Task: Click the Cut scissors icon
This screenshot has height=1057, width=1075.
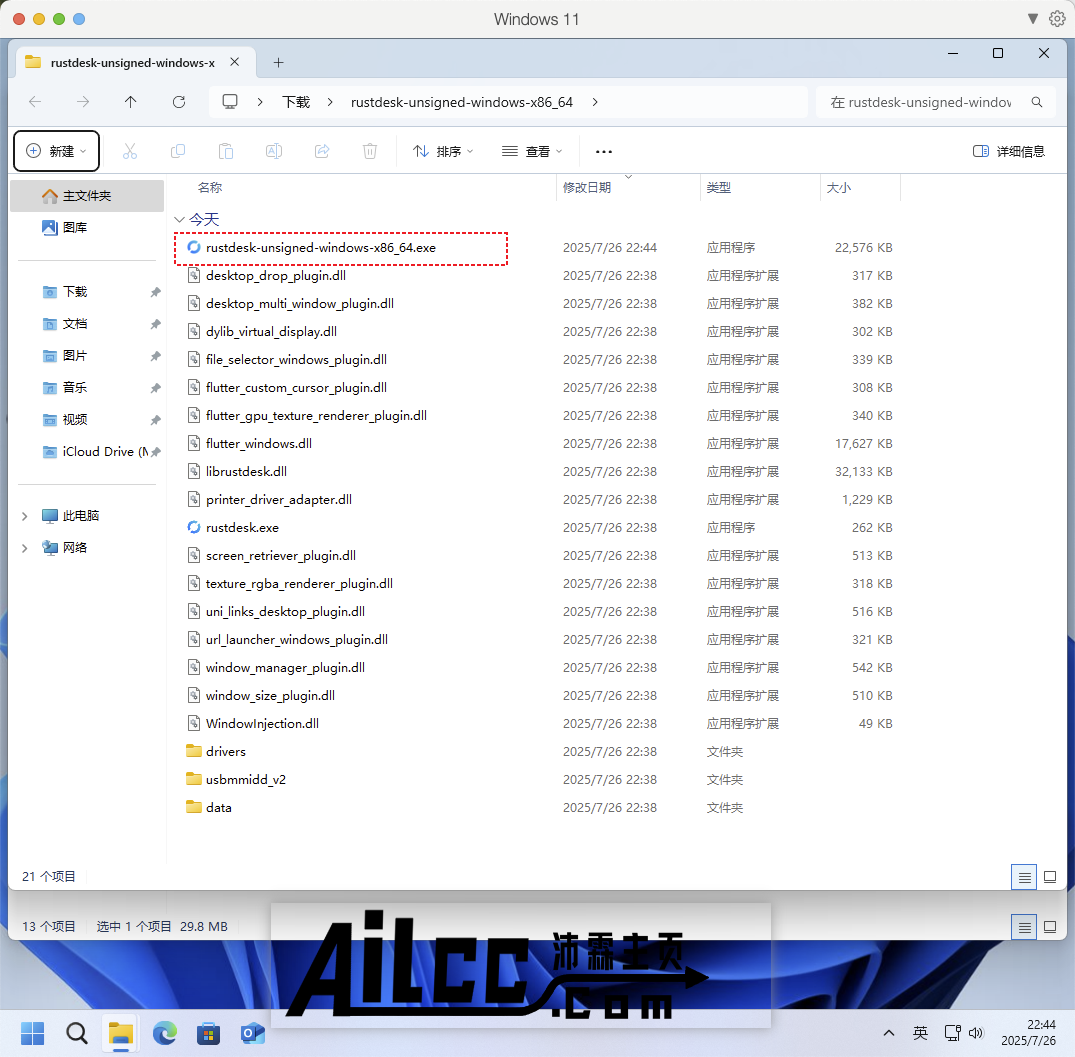Action: click(x=130, y=151)
